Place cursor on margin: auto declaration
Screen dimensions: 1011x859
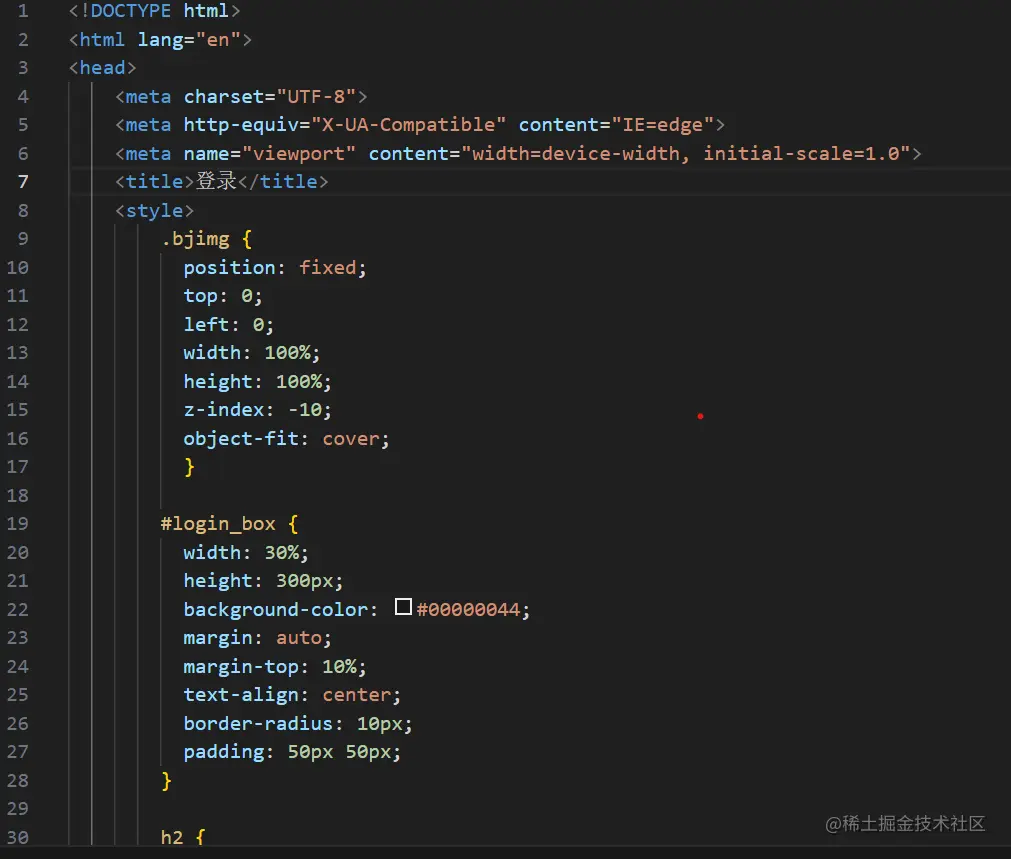257,638
